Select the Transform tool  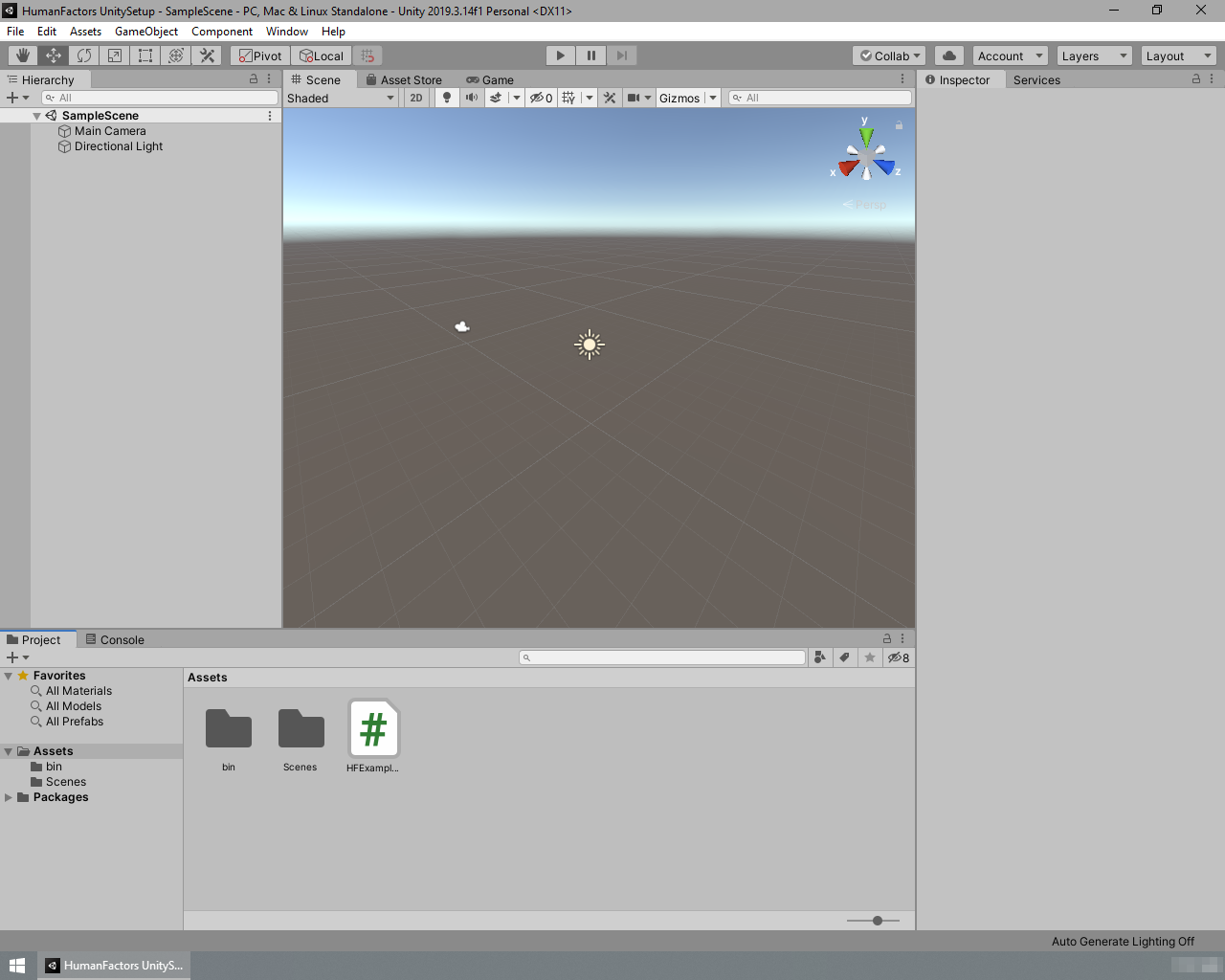click(x=176, y=56)
